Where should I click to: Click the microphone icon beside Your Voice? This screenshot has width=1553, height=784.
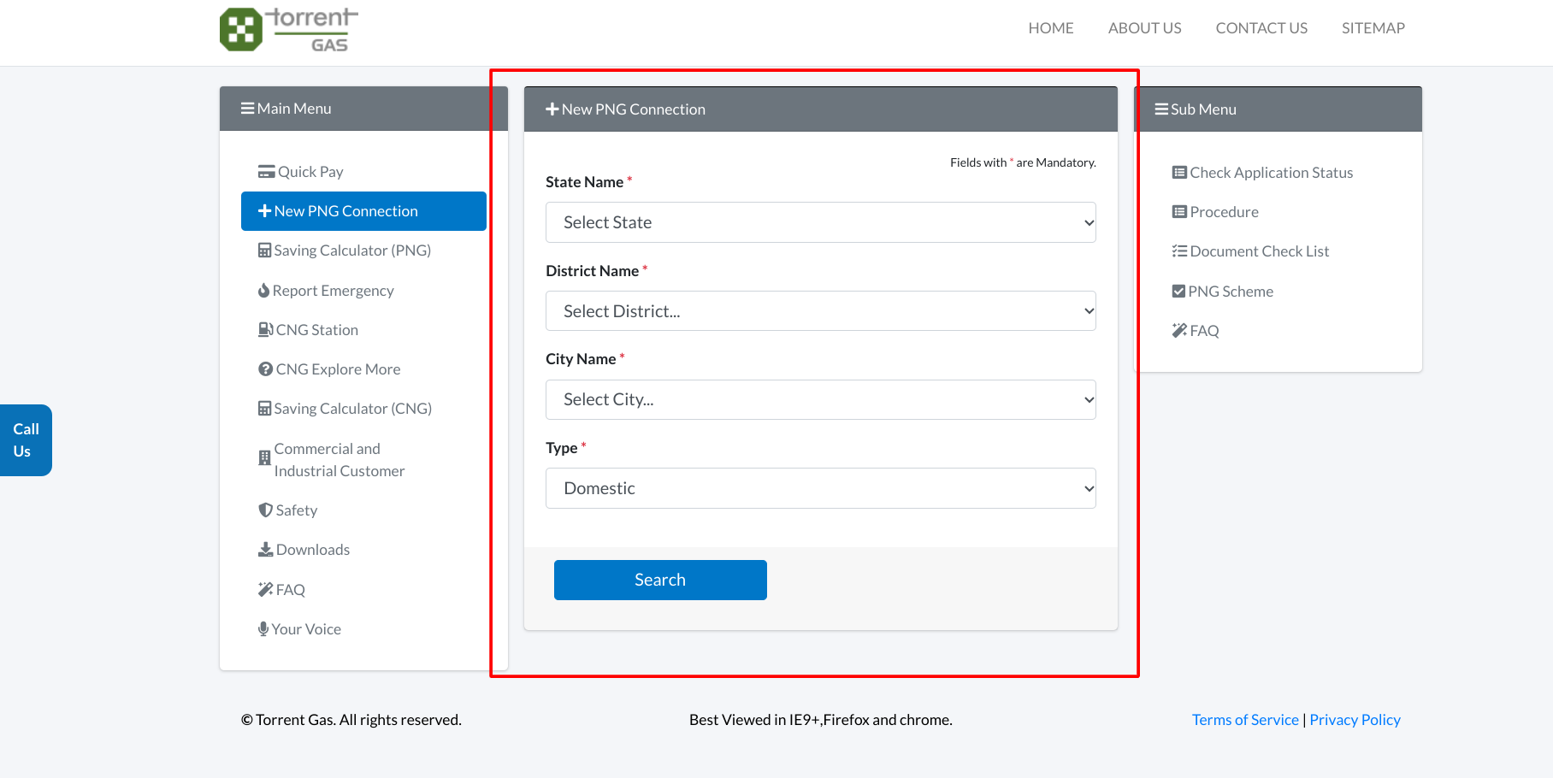(263, 629)
